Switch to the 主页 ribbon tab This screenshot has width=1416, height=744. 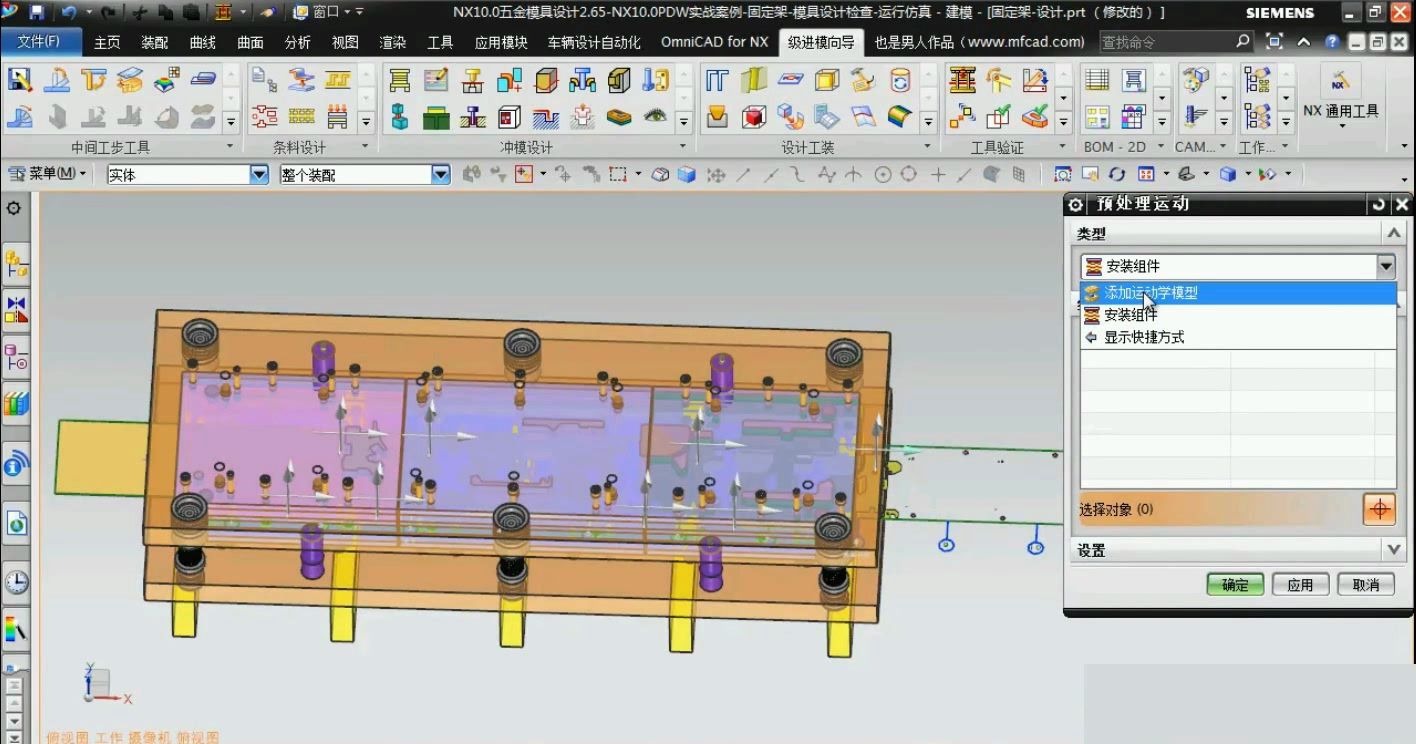pyautogui.click(x=107, y=42)
